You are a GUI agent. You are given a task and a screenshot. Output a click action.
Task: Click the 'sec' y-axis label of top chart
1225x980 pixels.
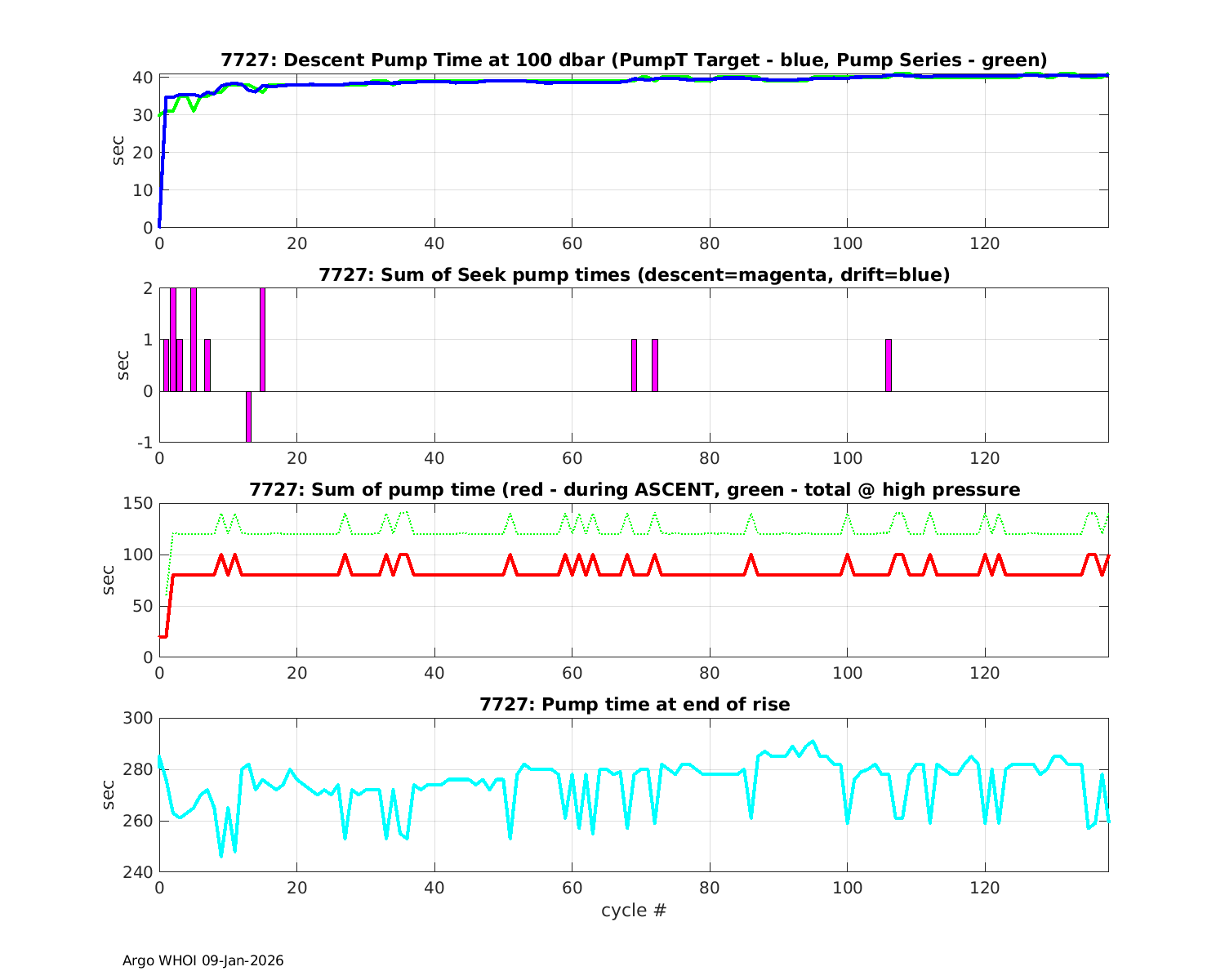(x=118, y=151)
